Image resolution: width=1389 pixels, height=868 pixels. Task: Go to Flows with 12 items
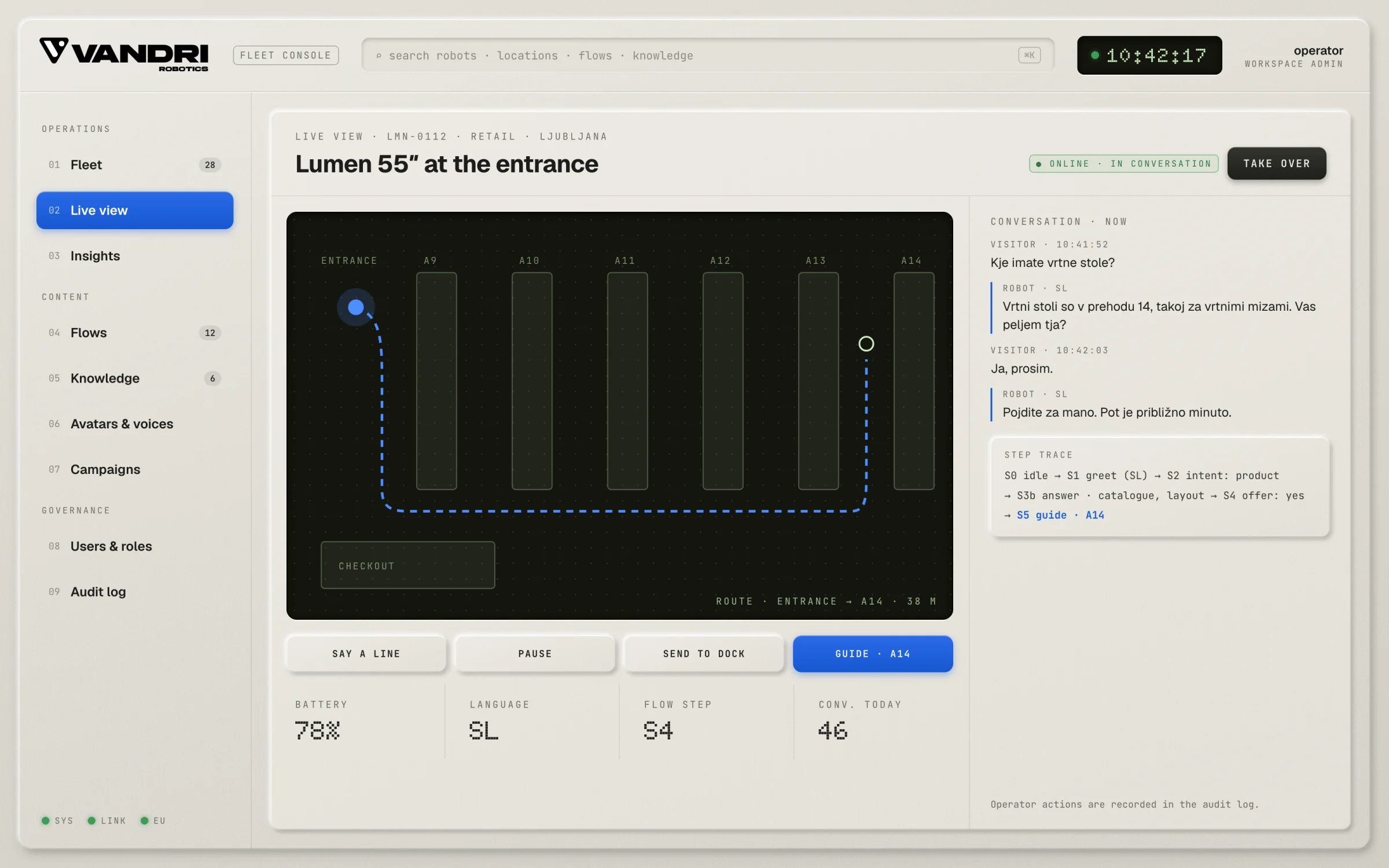click(135, 333)
